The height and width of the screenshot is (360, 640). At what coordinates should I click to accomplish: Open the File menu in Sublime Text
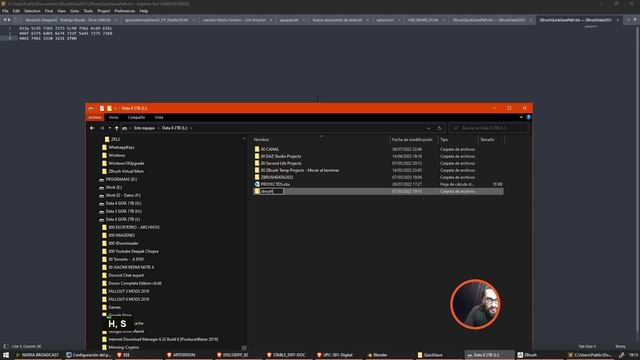5,11
